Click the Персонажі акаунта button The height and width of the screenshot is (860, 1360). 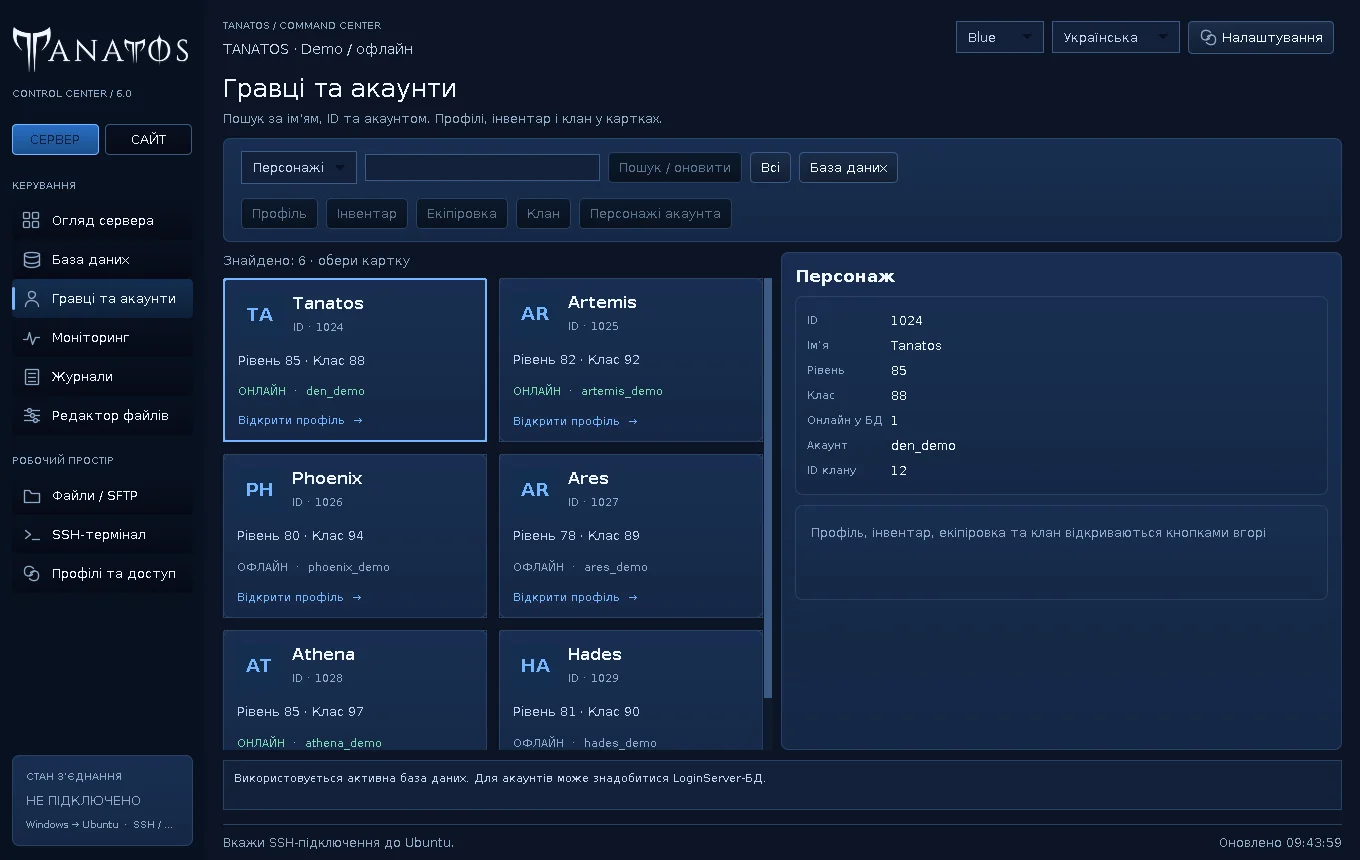[x=655, y=213]
